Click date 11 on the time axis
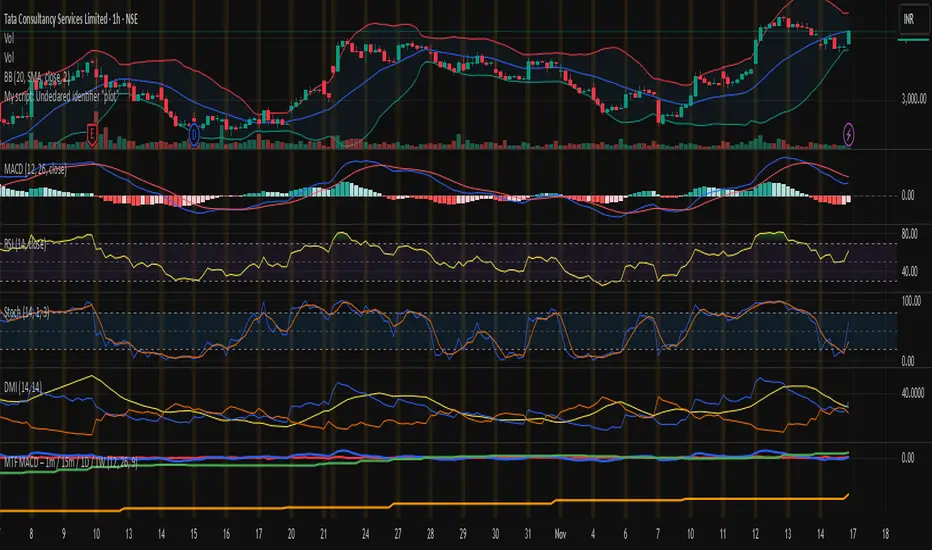 click(723, 534)
